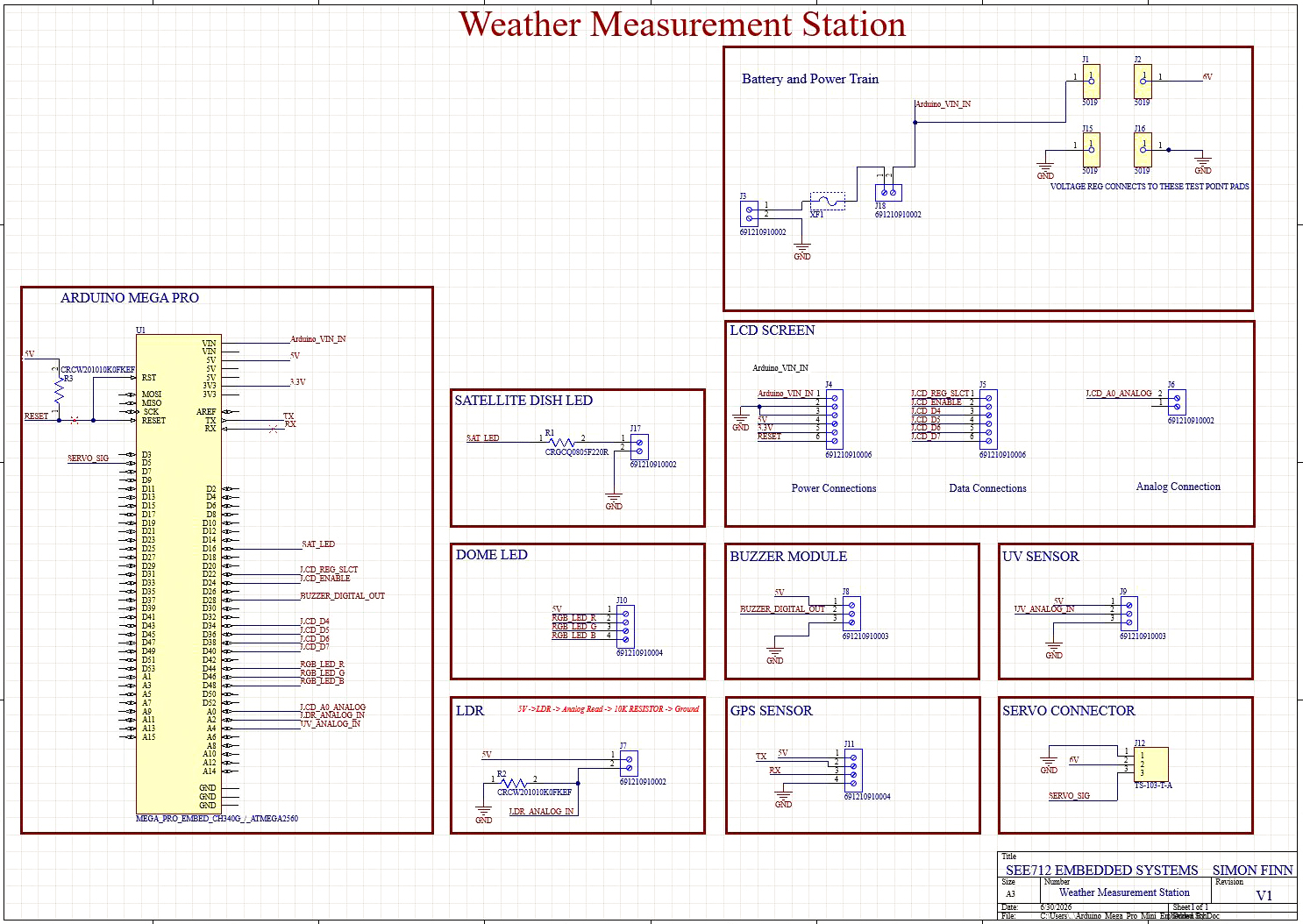Select the LDR section title
The height and width of the screenshot is (924, 1303).
(x=470, y=711)
